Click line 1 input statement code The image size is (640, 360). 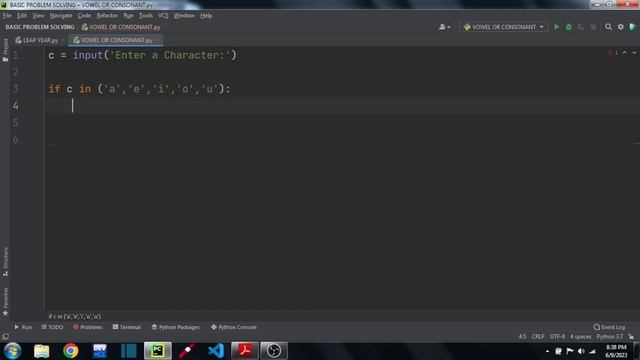pyautogui.click(x=142, y=55)
